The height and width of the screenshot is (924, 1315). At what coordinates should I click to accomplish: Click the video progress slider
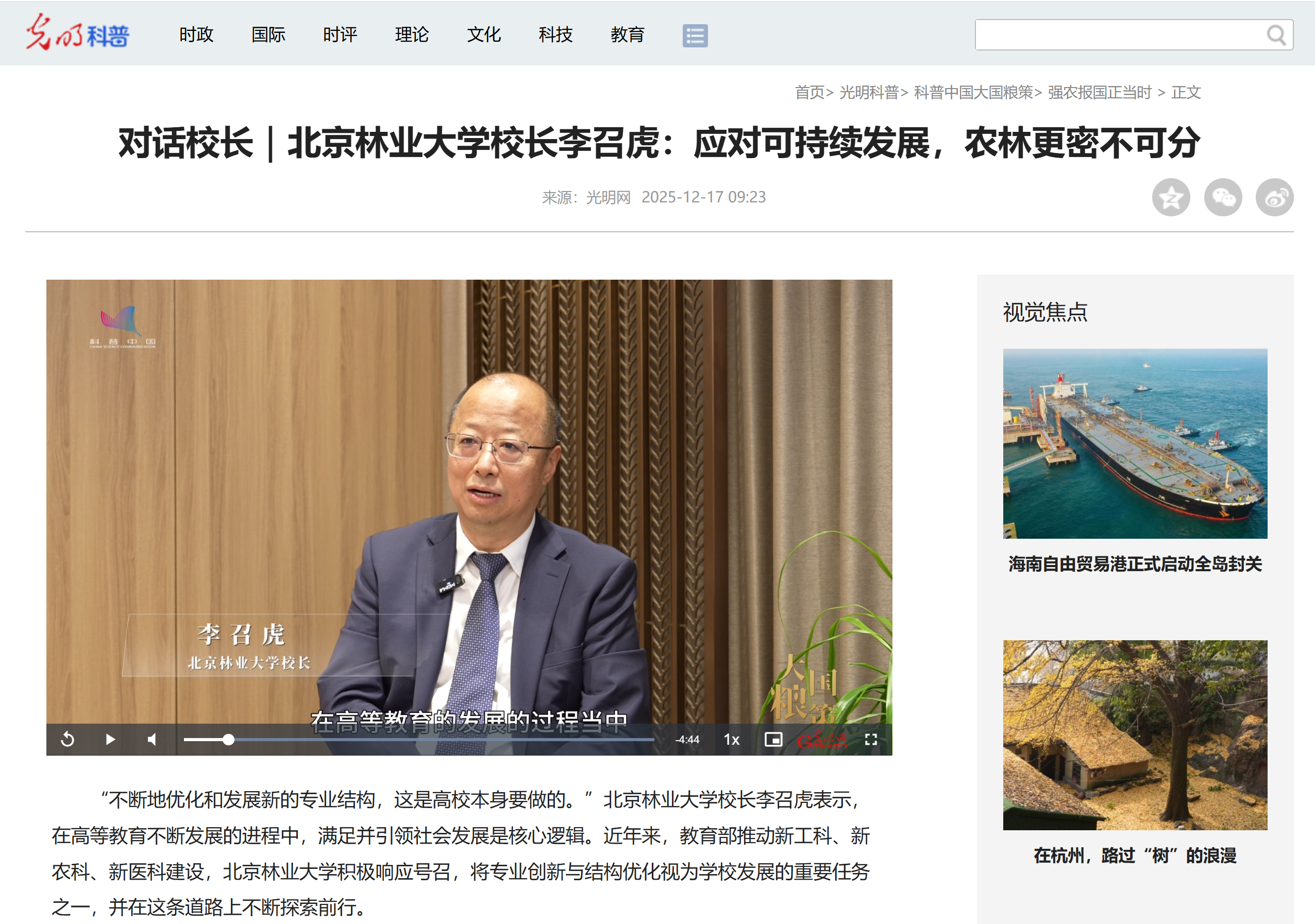[228, 739]
